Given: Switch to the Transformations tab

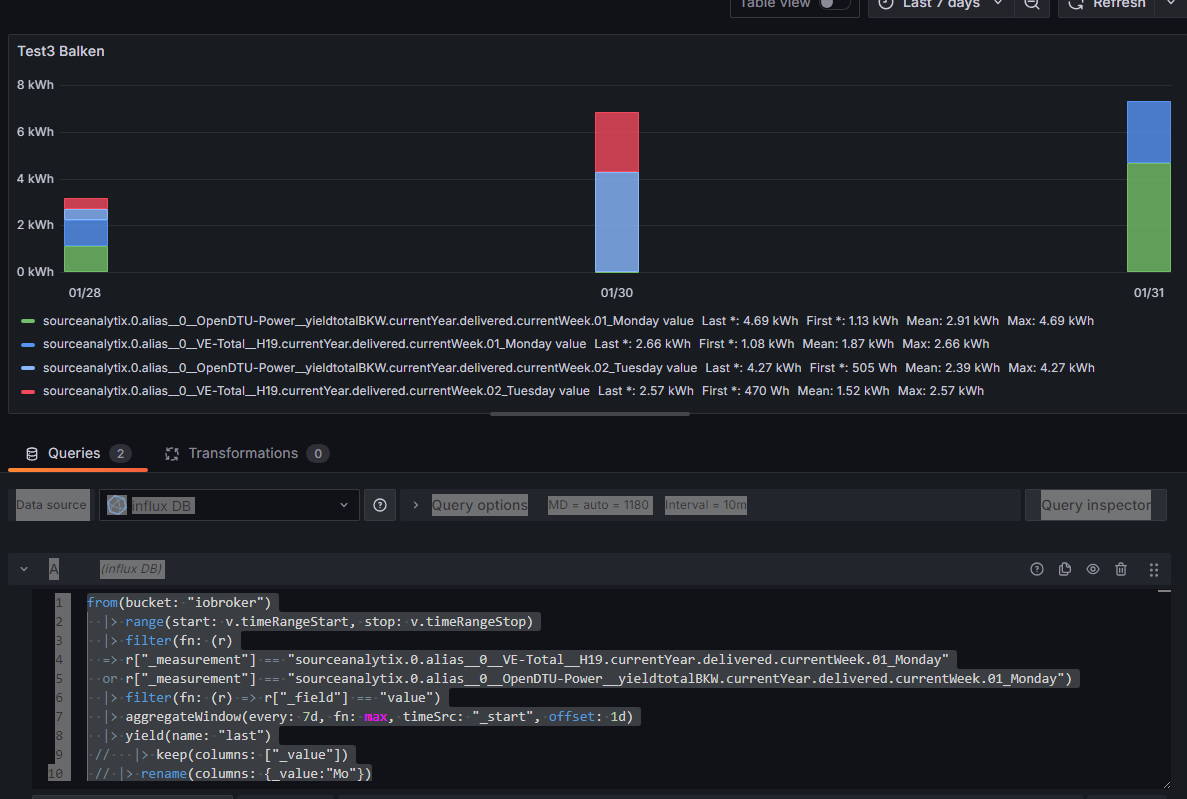Looking at the screenshot, I should pos(247,454).
